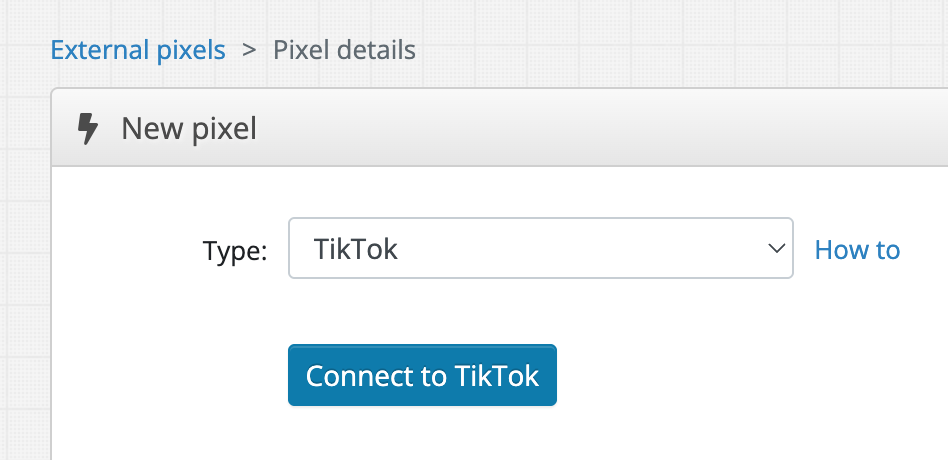
Task: Go to External pixels breadcrumb
Action: tap(138, 49)
